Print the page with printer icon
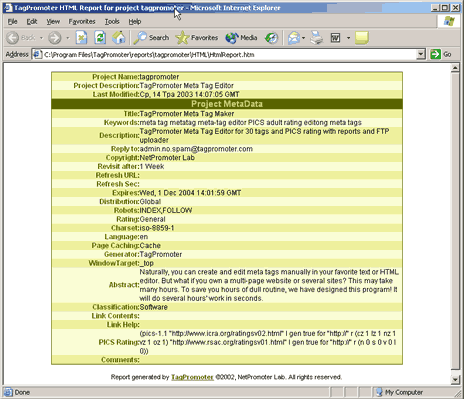The image size is (464, 399). (316, 38)
